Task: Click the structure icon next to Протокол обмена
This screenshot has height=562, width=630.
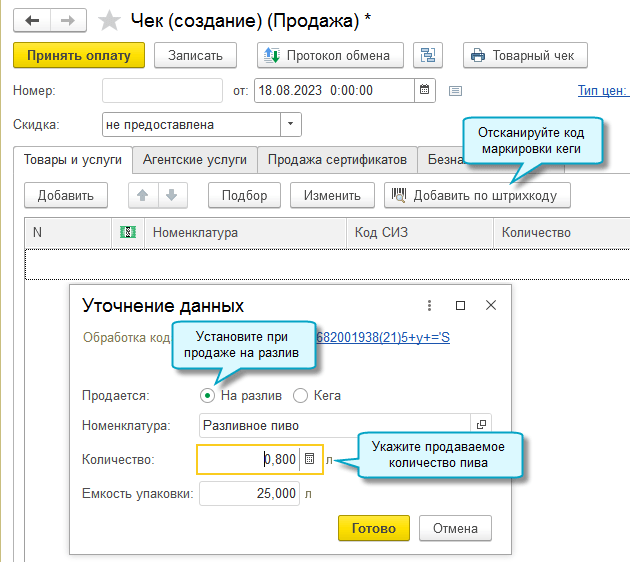Action: point(432,55)
